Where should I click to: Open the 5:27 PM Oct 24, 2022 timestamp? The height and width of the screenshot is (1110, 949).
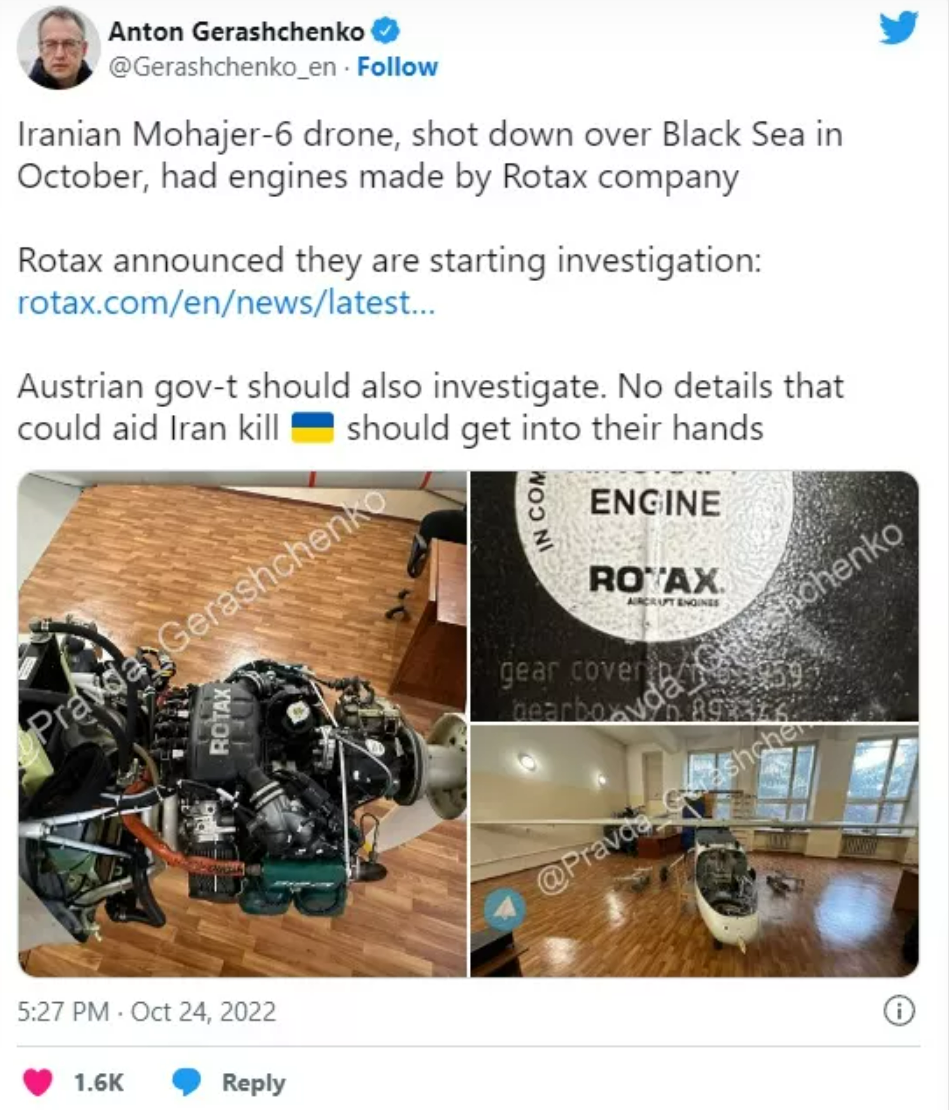pyautogui.click(x=146, y=1012)
